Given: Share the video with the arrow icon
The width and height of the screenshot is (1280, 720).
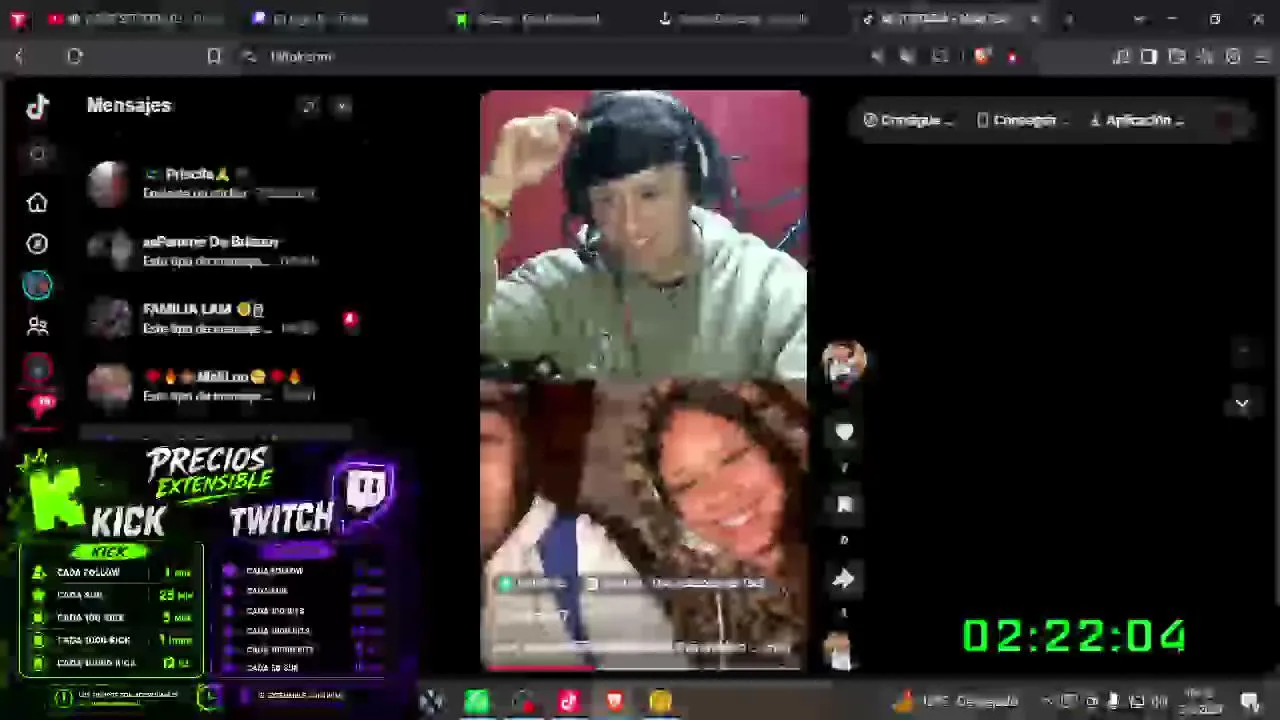Looking at the screenshot, I should tap(844, 578).
